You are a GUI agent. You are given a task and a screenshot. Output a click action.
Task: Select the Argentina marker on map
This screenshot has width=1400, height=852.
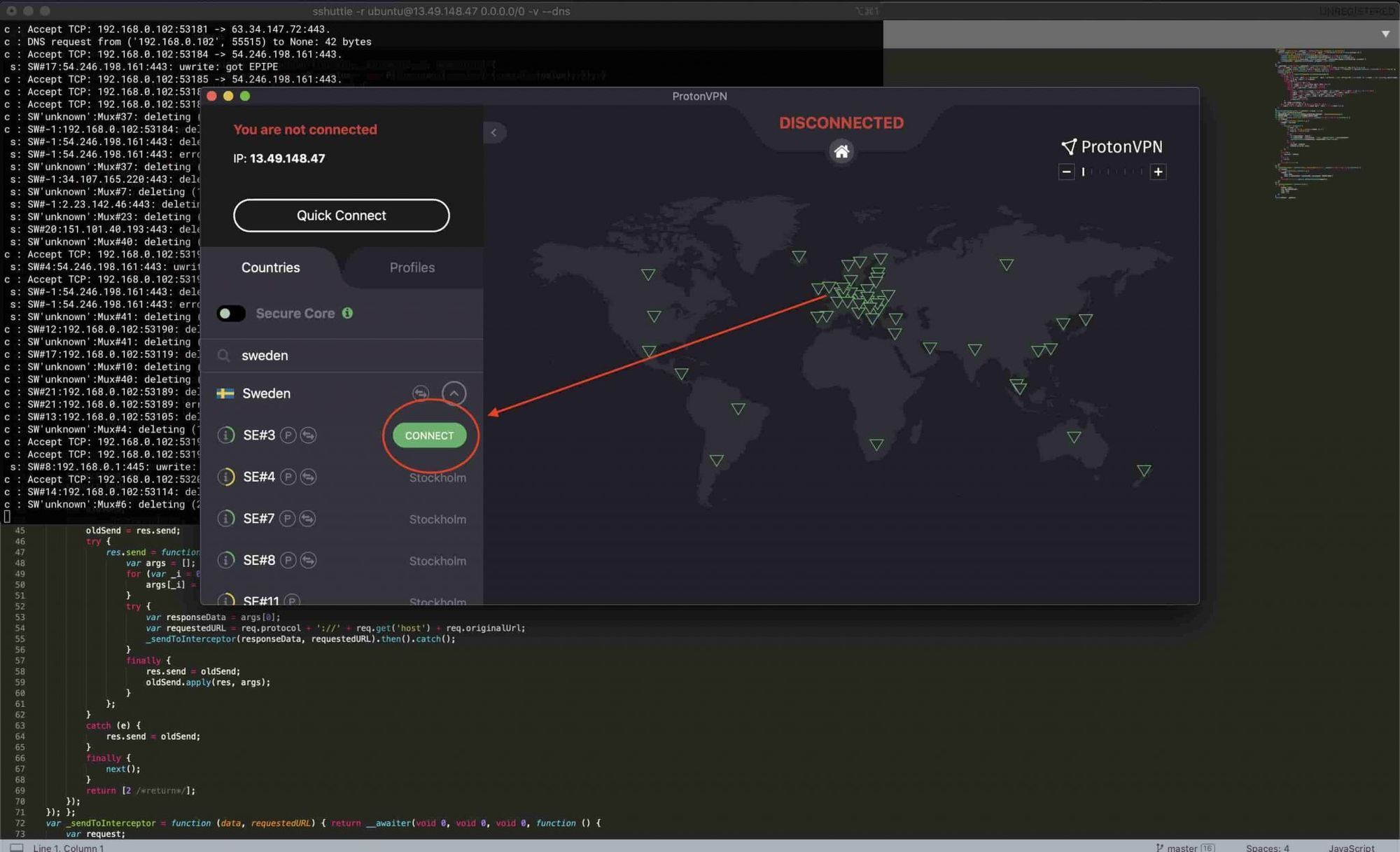coord(716,460)
